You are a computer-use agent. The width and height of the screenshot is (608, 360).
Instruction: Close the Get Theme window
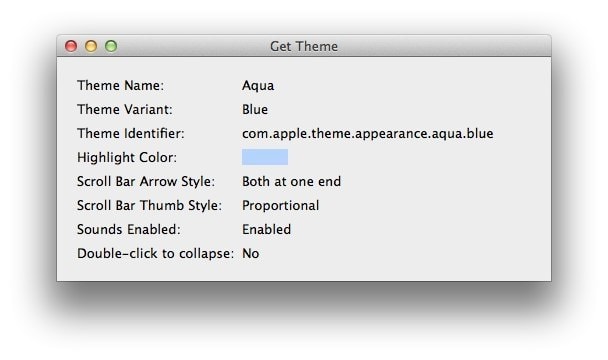click(71, 46)
